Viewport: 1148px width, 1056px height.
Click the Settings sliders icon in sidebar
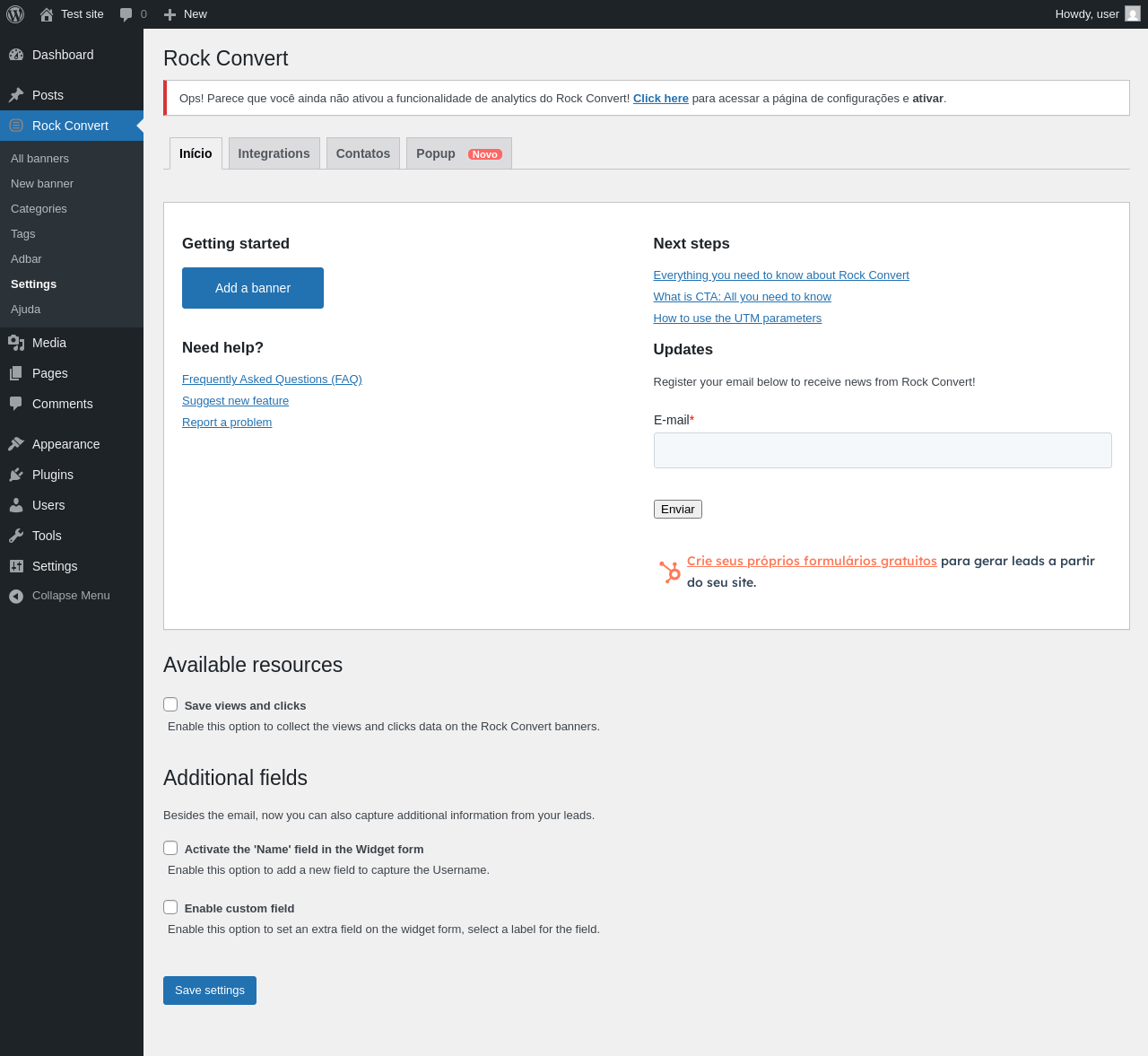click(16, 566)
